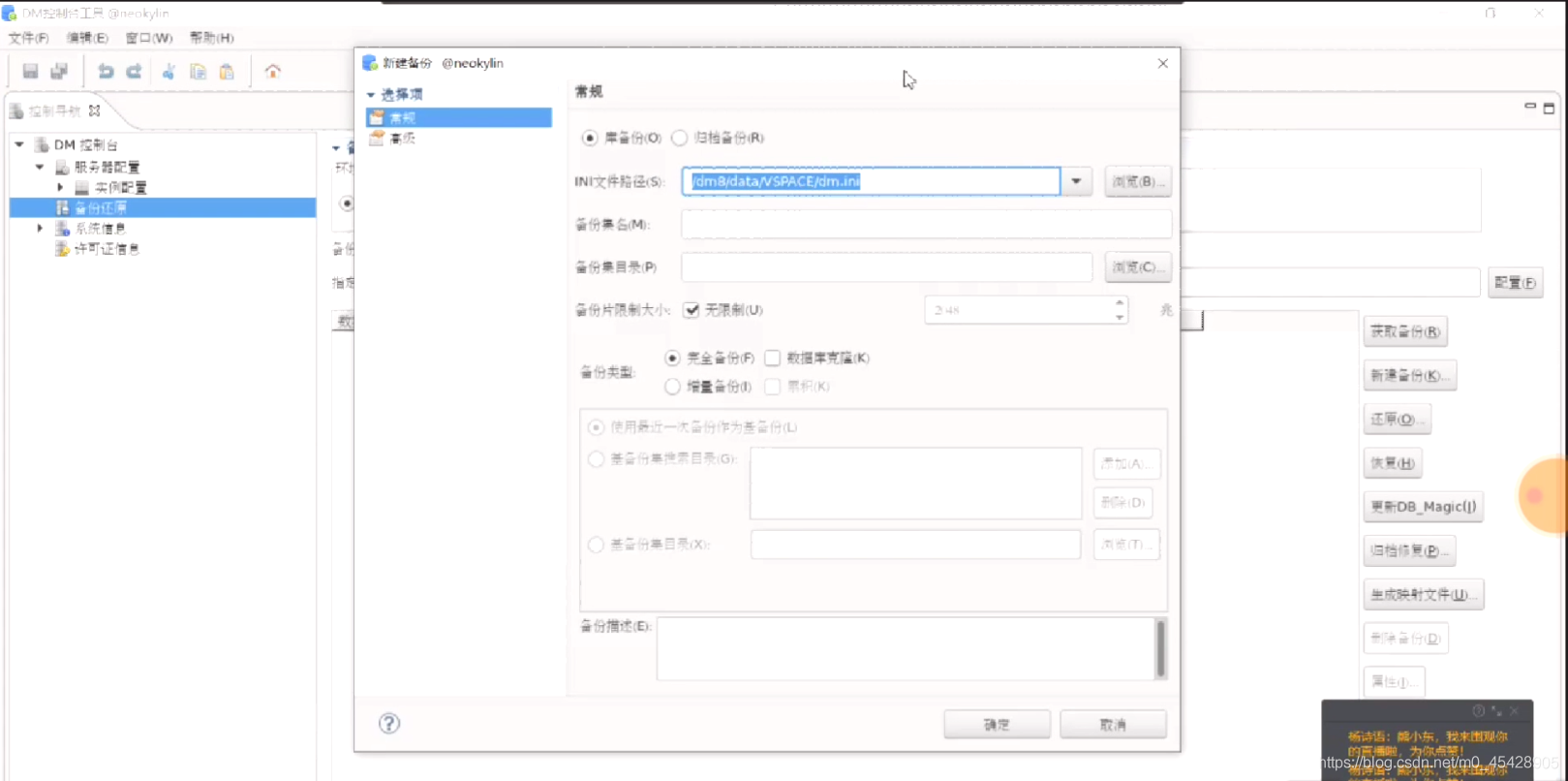Click the 取消 button in dialog
Image resolution: width=1568 pixels, height=781 pixels.
pyautogui.click(x=1113, y=724)
